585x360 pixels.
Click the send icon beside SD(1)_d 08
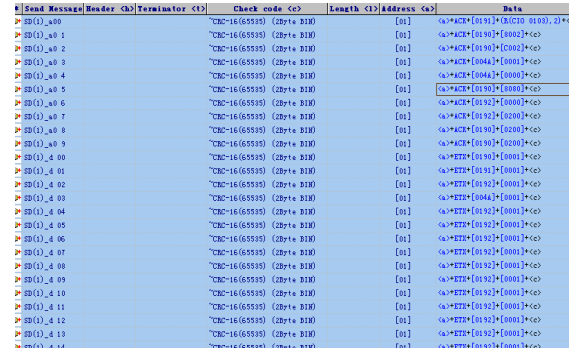click(18, 266)
